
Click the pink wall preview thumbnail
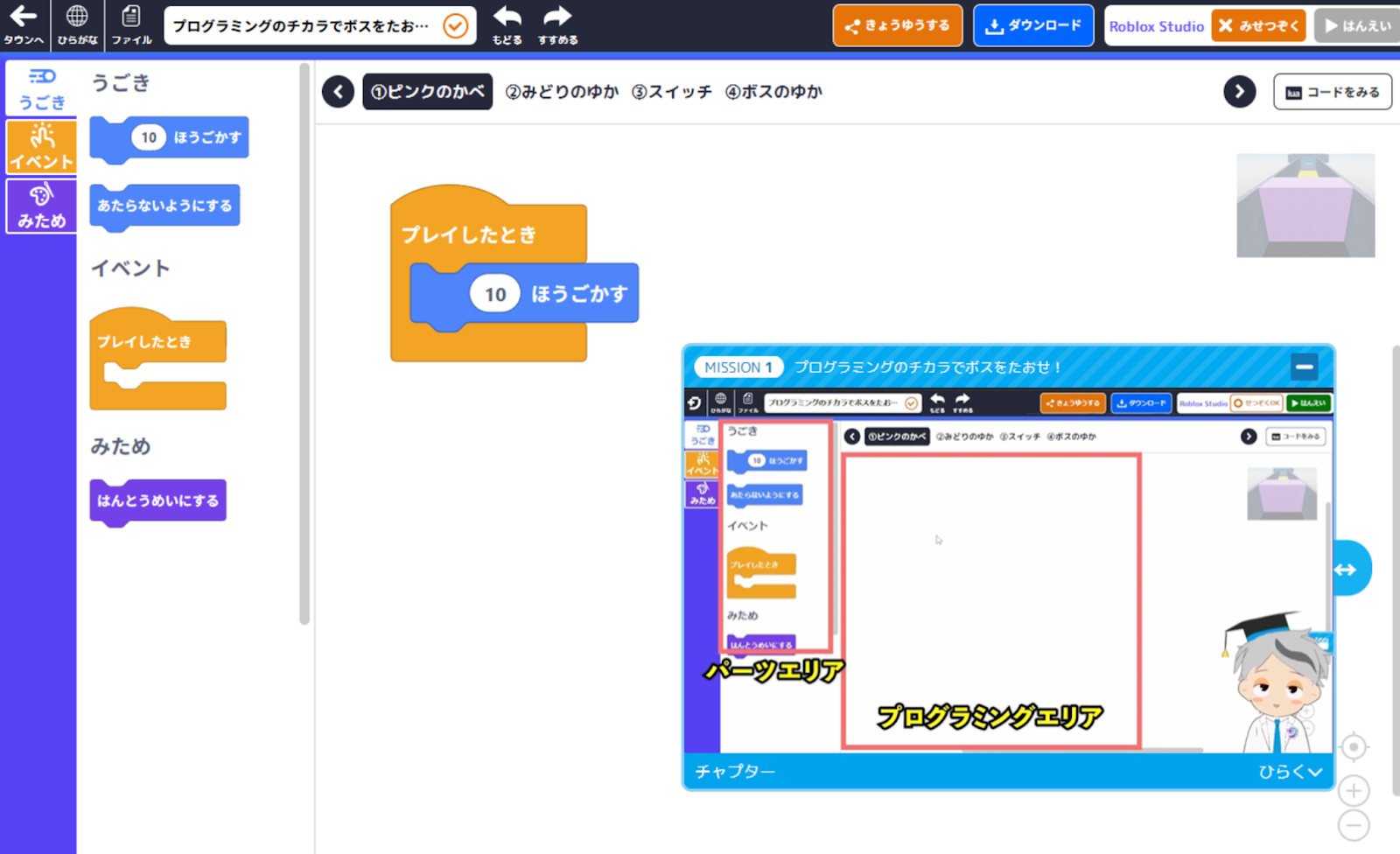point(1305,206)
